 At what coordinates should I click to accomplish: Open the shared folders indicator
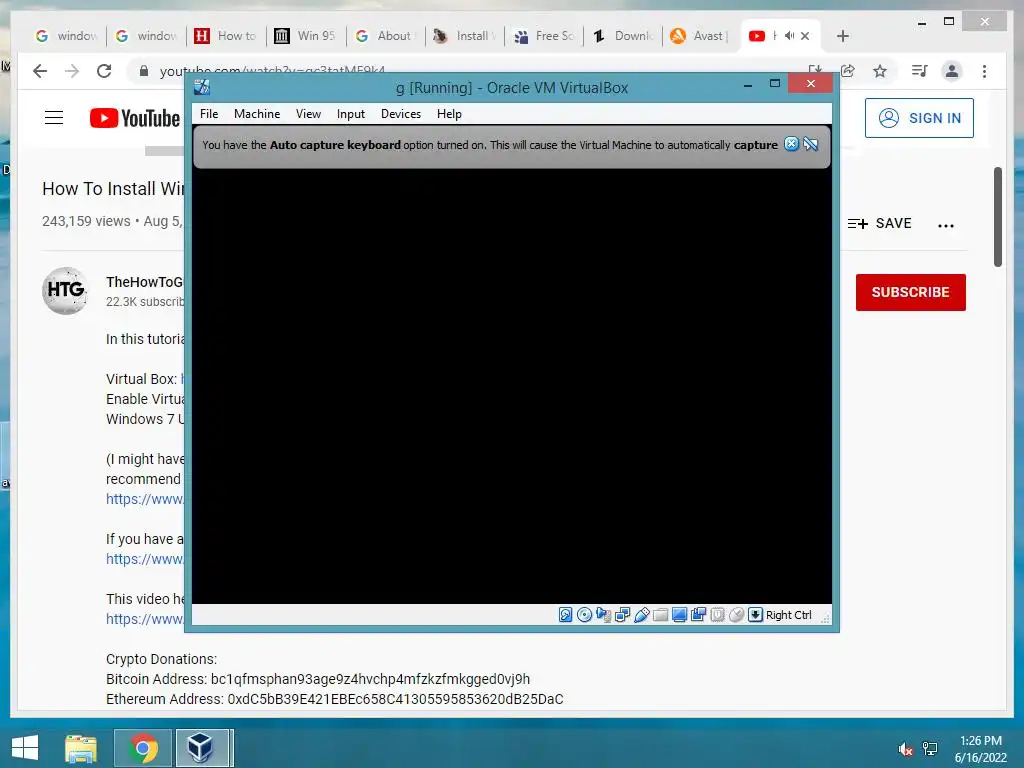click(x=660, y=615)
